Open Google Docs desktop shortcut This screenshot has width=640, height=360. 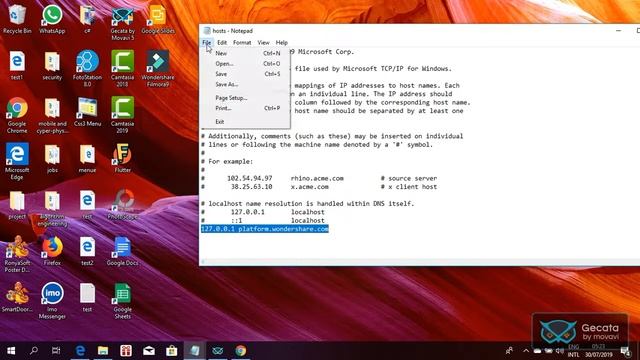(x=122, y=251)
